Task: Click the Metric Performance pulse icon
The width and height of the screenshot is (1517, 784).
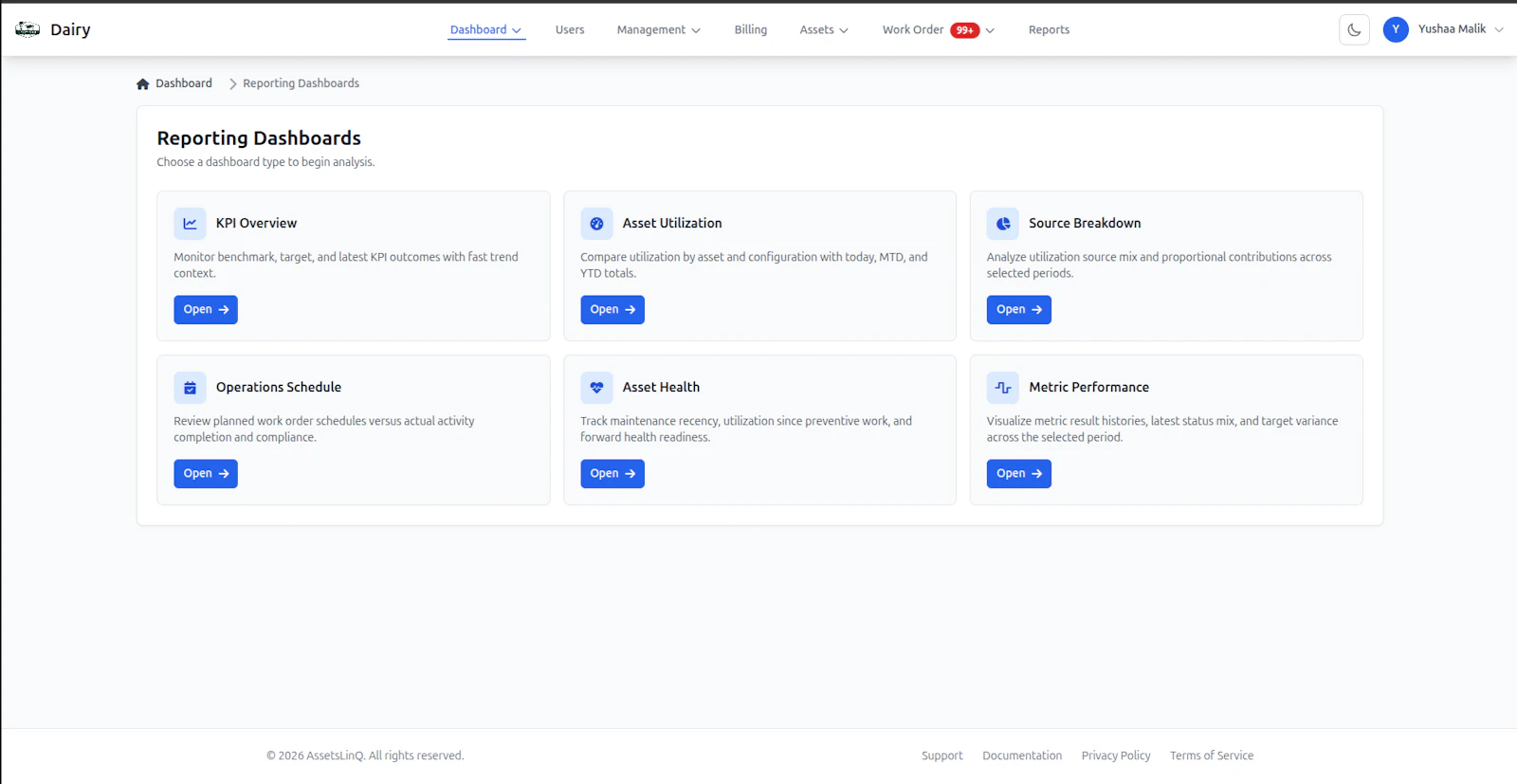Action: tap(1003, 388)
